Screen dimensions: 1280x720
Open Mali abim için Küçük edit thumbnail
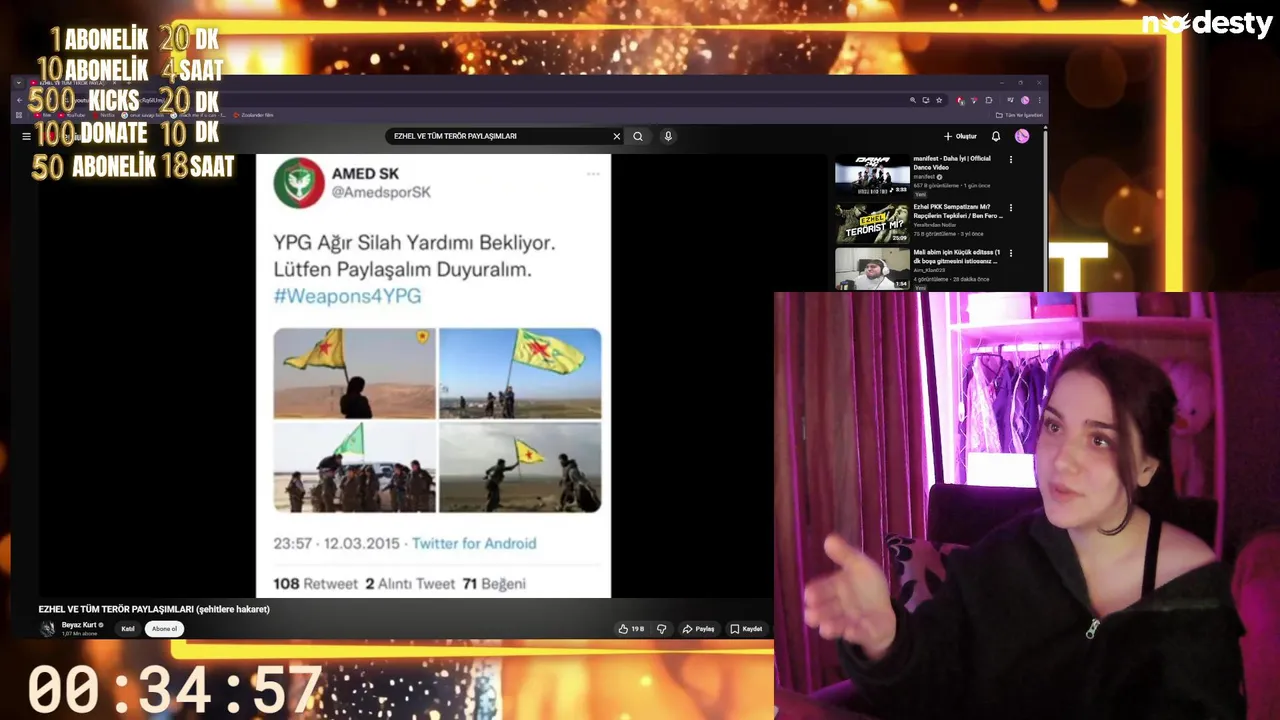point(872,269)
